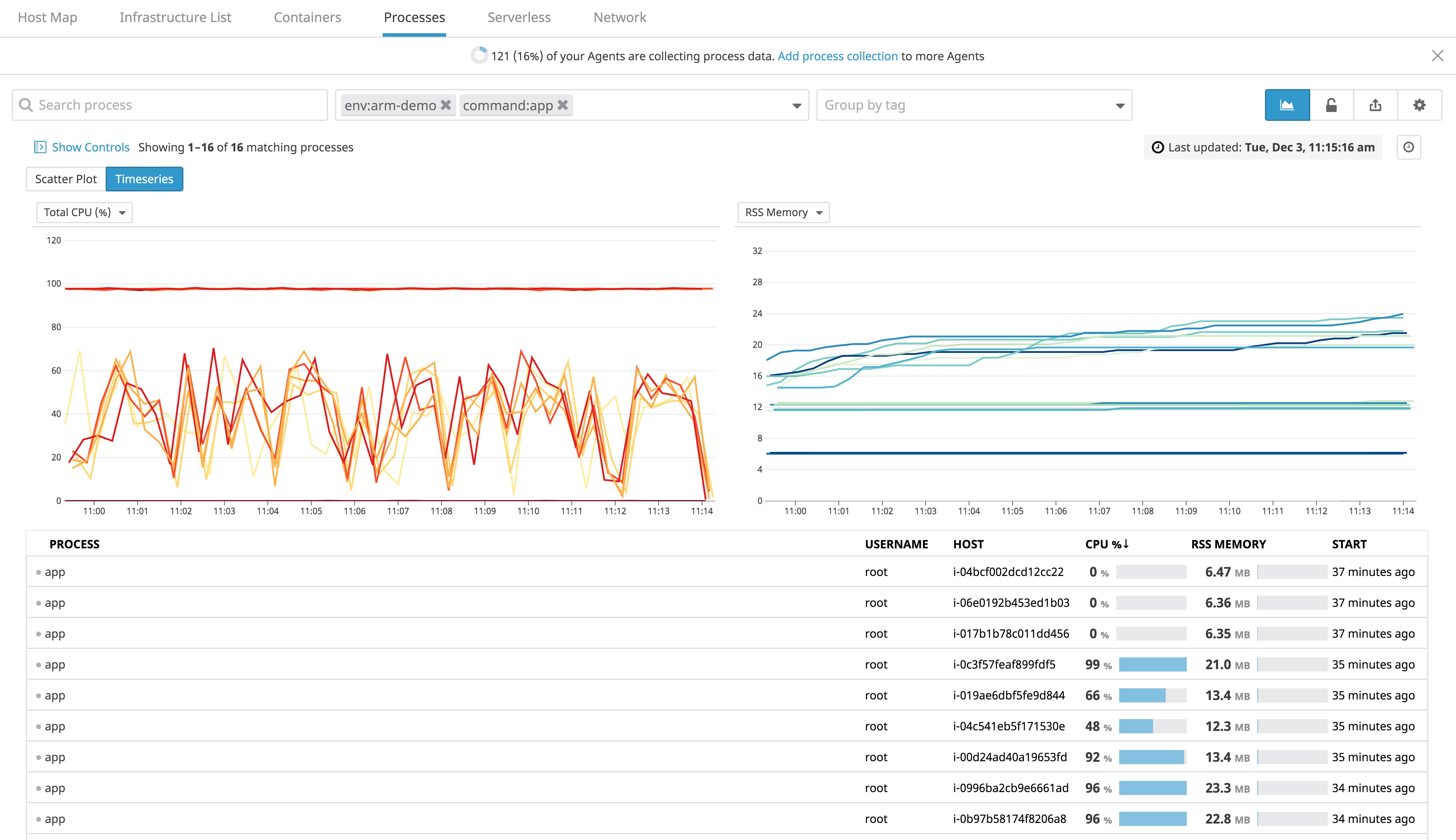Select the Timeseries view toggle
Viewport: 1456px width, 840px height.
tap(144, 179)
